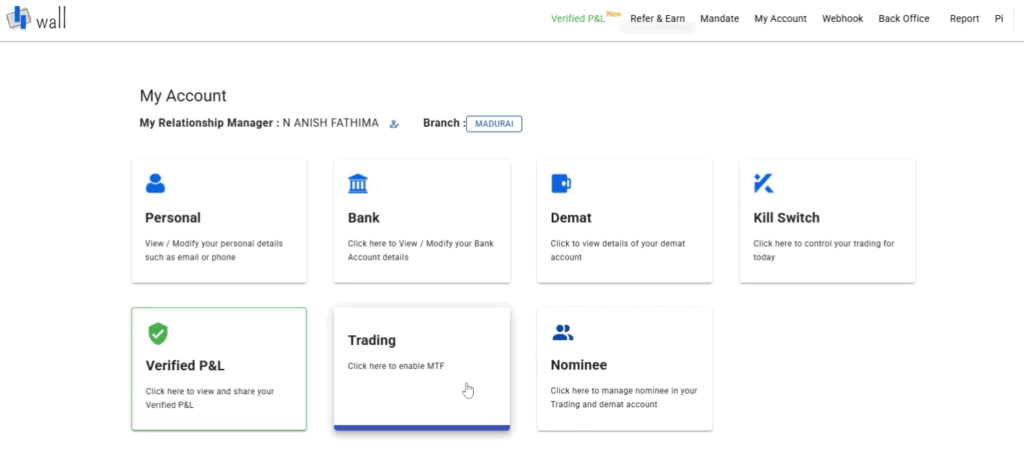Open the Webhook navigation link
Screen dimensions: 1024x449
click(842, 19)
